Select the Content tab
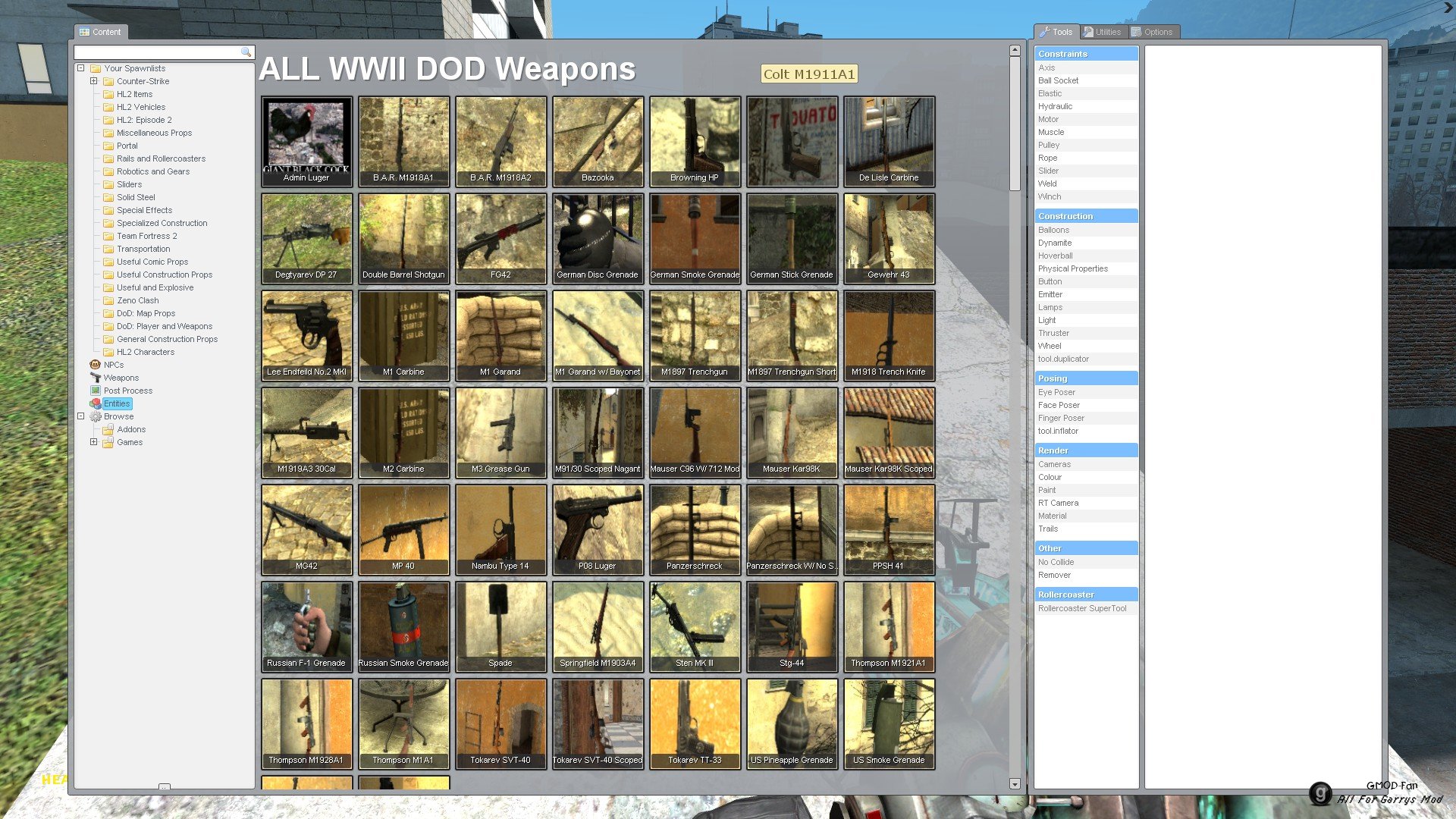1456x819 pixels. click(100, 32)
